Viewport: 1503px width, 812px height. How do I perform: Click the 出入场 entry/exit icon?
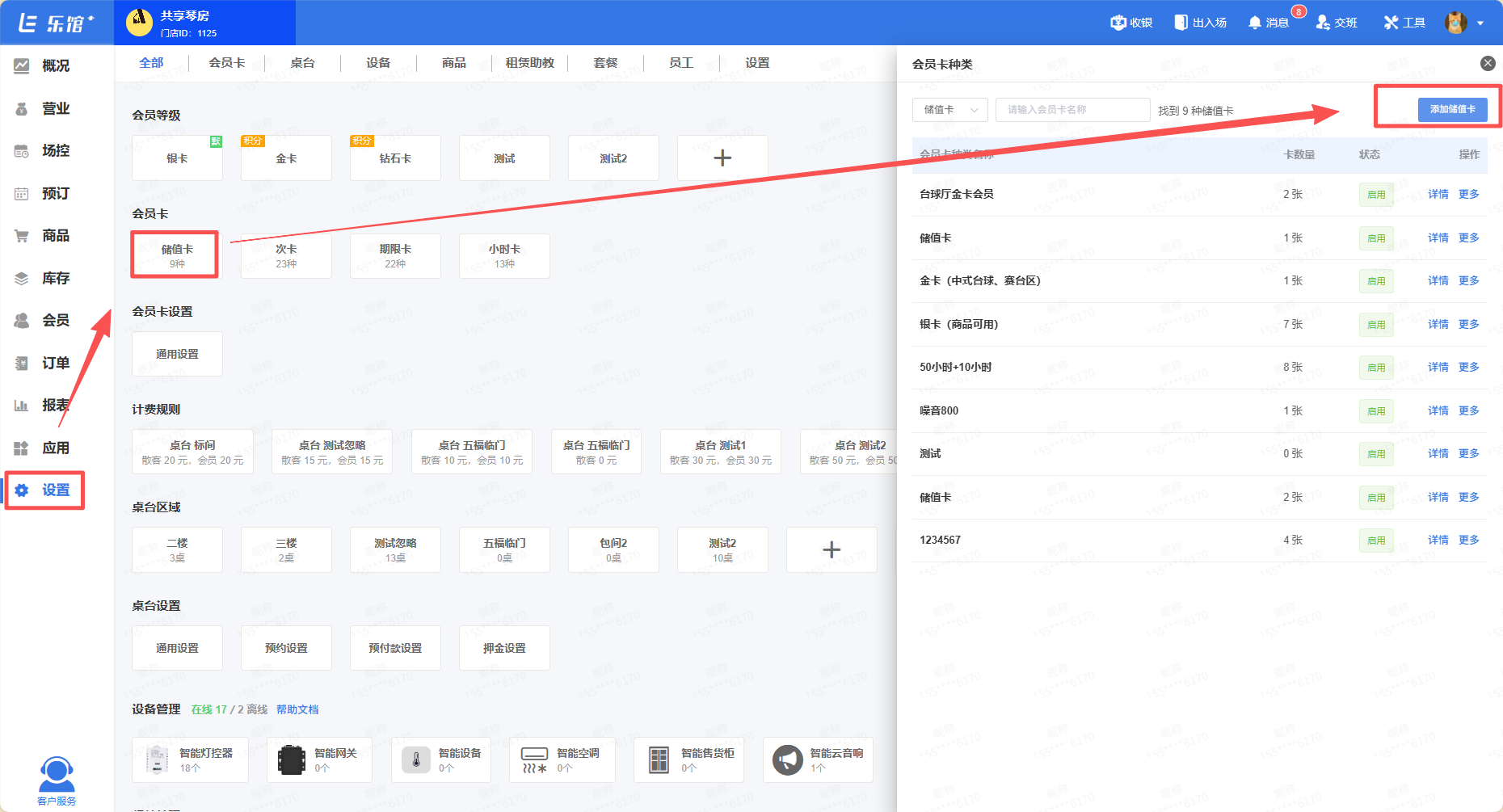tap(1181, 23)
